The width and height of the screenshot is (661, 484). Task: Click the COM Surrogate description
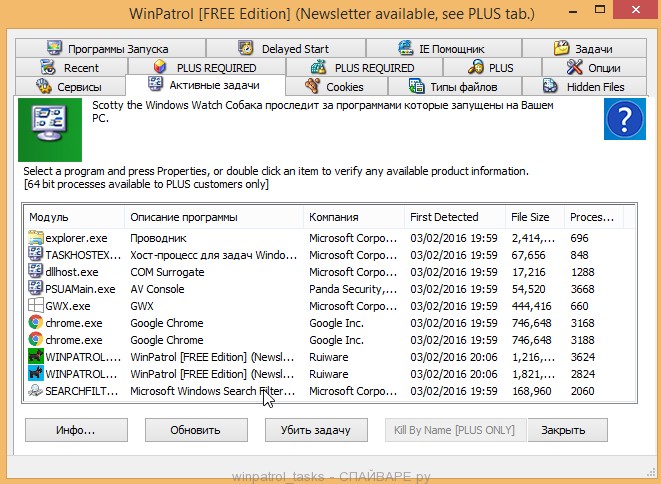[x=167, y=272]
